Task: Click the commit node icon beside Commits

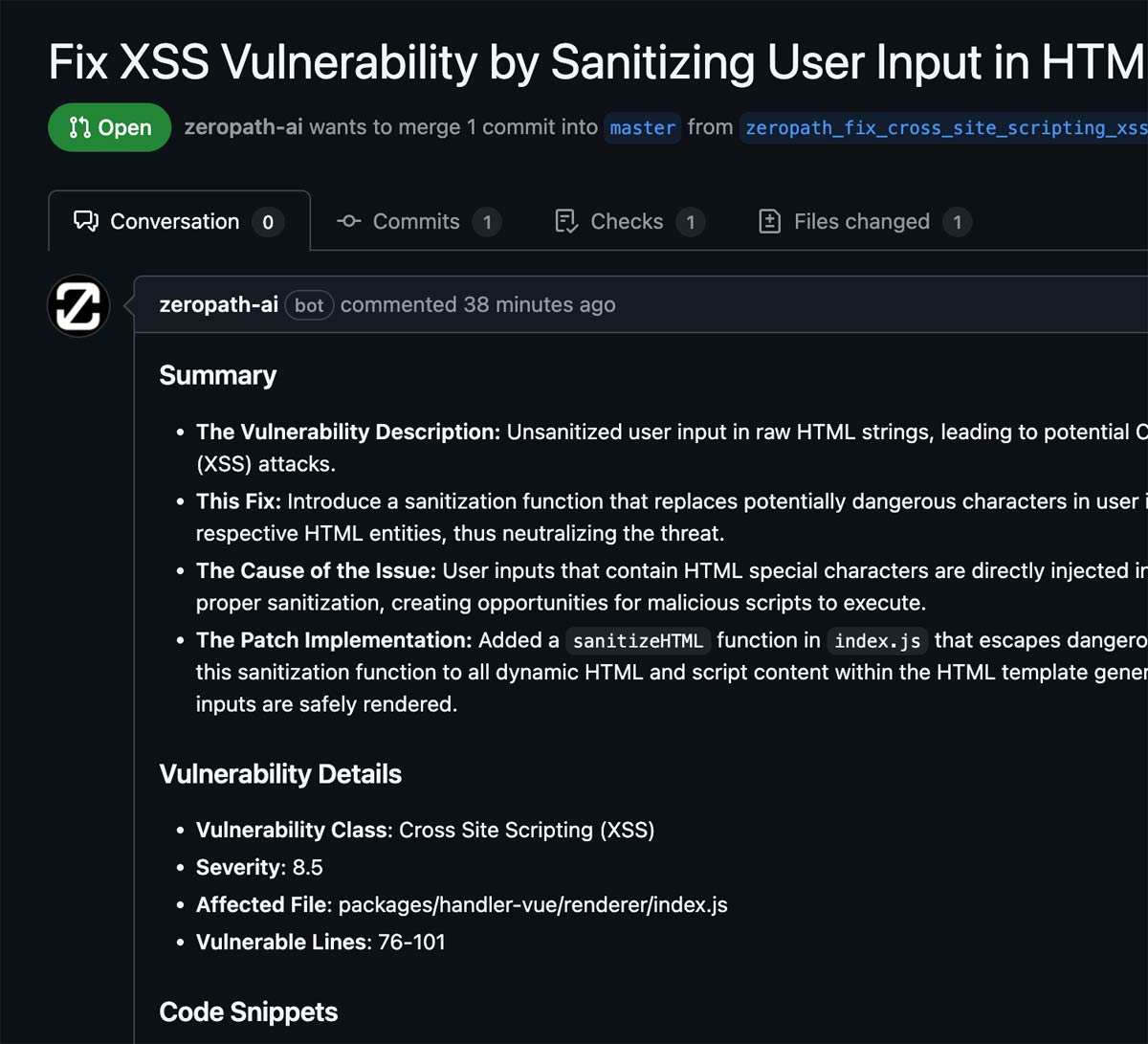Action: (348, 222)
